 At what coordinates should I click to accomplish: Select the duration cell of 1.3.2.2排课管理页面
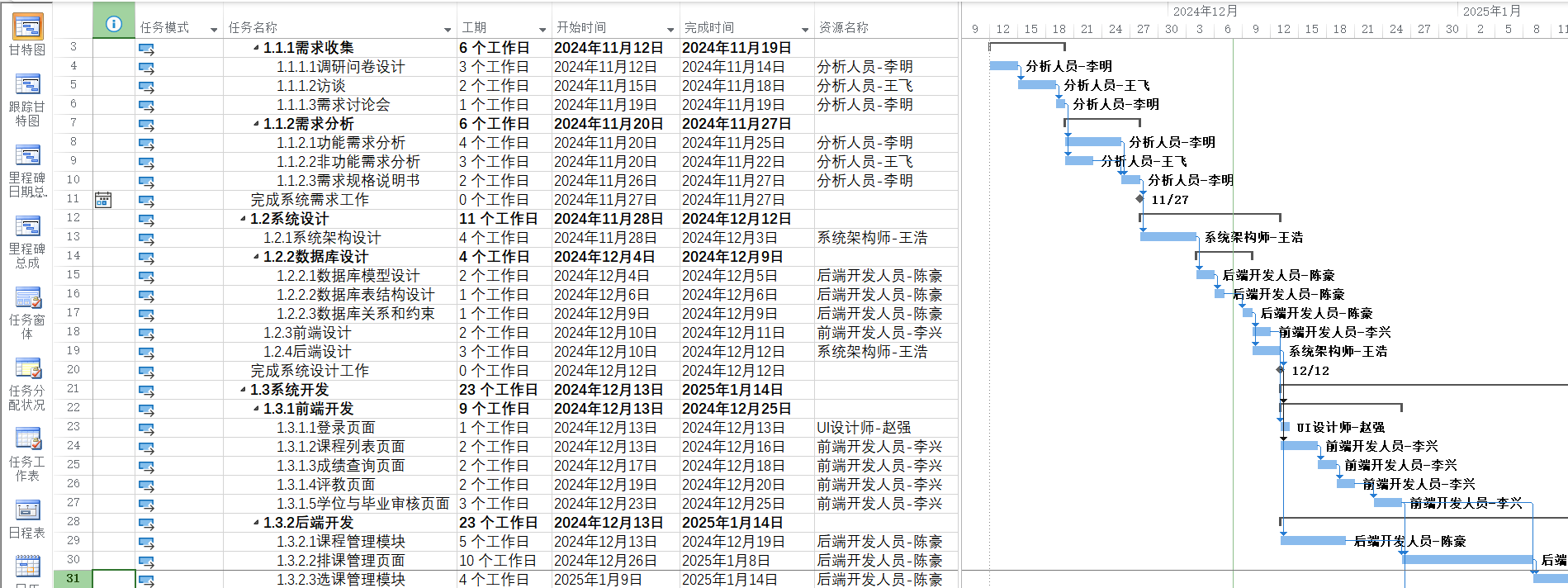(505, 561)
